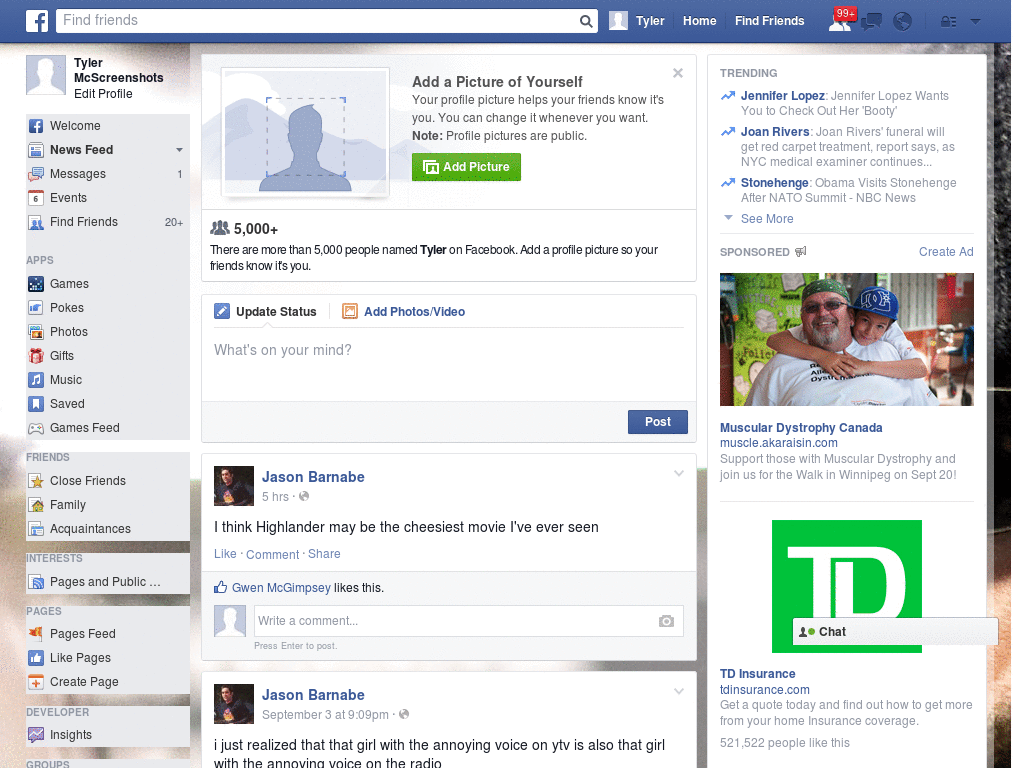Open options chevron on Jason Barnabe's post

(679, 473)
